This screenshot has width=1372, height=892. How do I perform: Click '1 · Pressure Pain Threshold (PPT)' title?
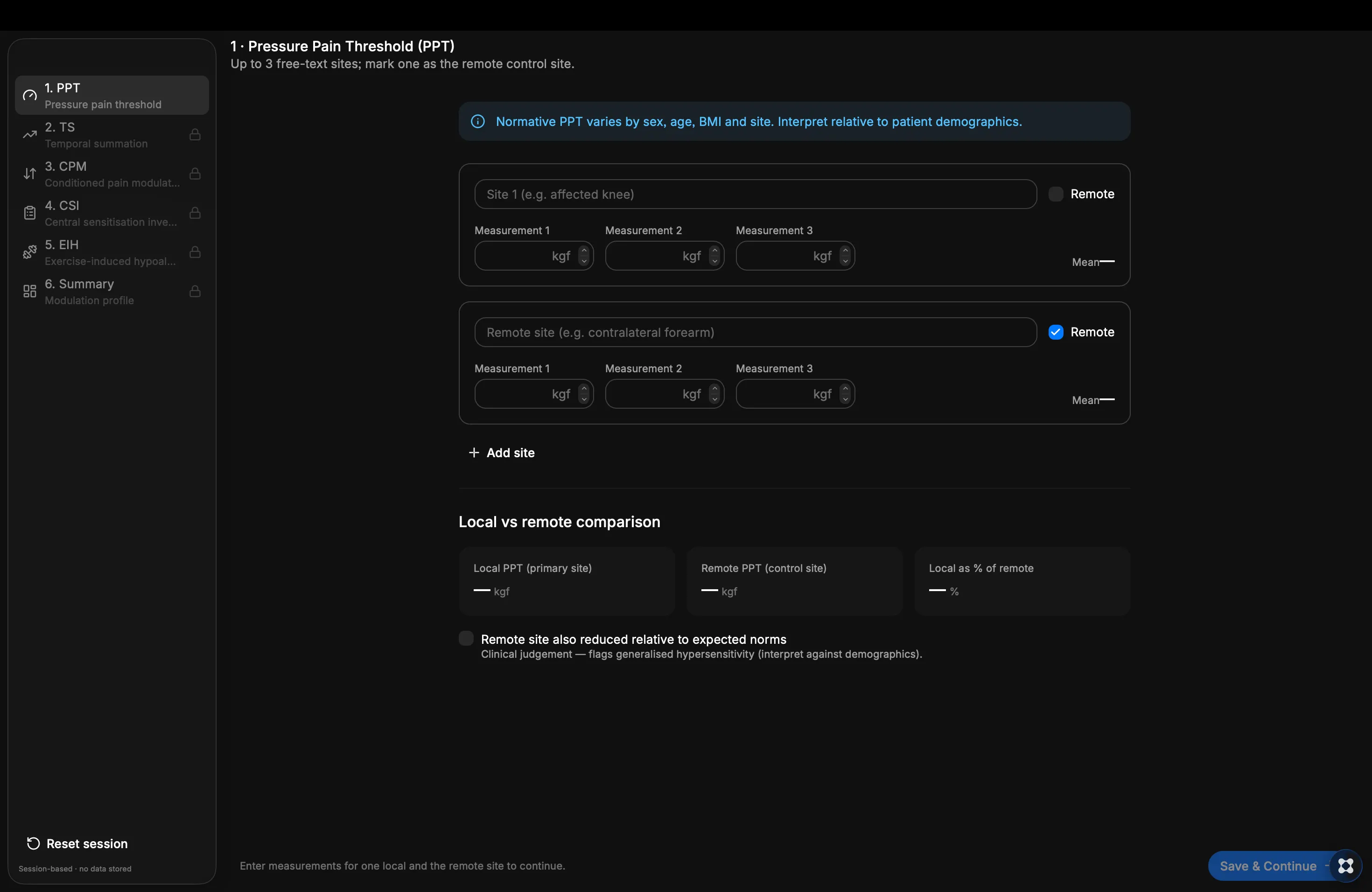tap(343, 46)
